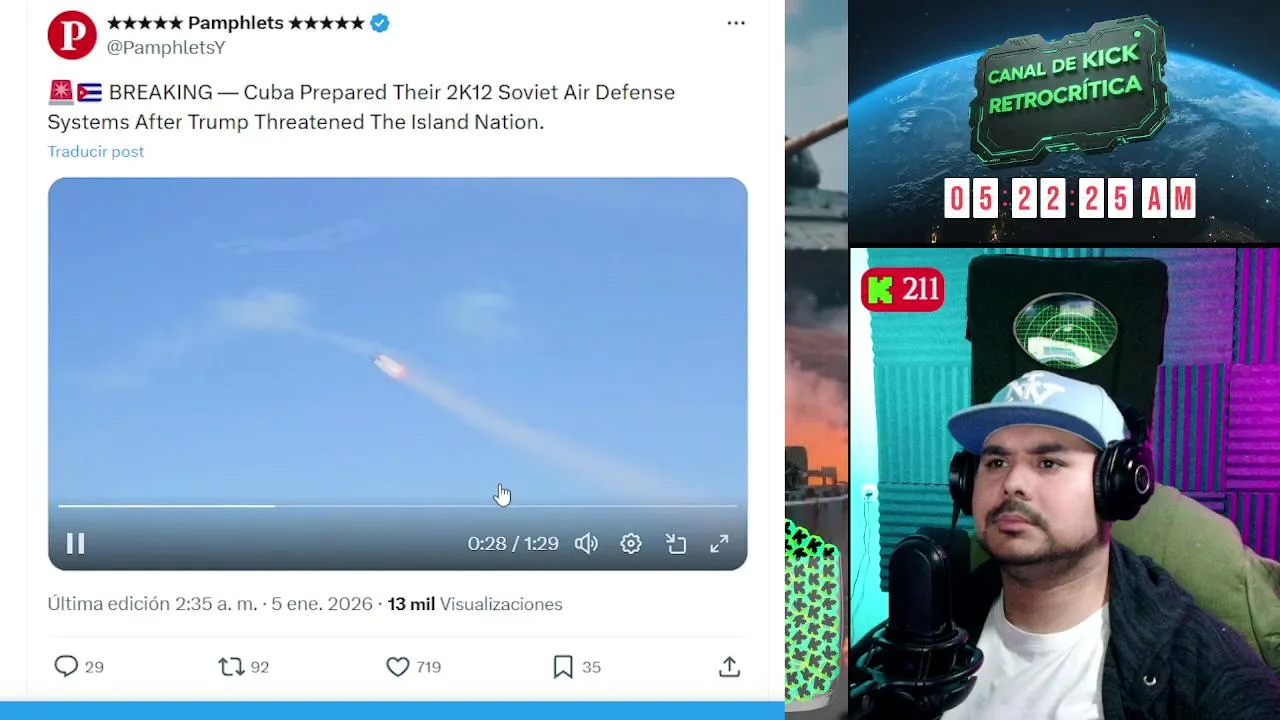The height and width of the screenshot is (720, 1280).
Task: View Última edición history timestamp
Action: click(x=210, y=604)
